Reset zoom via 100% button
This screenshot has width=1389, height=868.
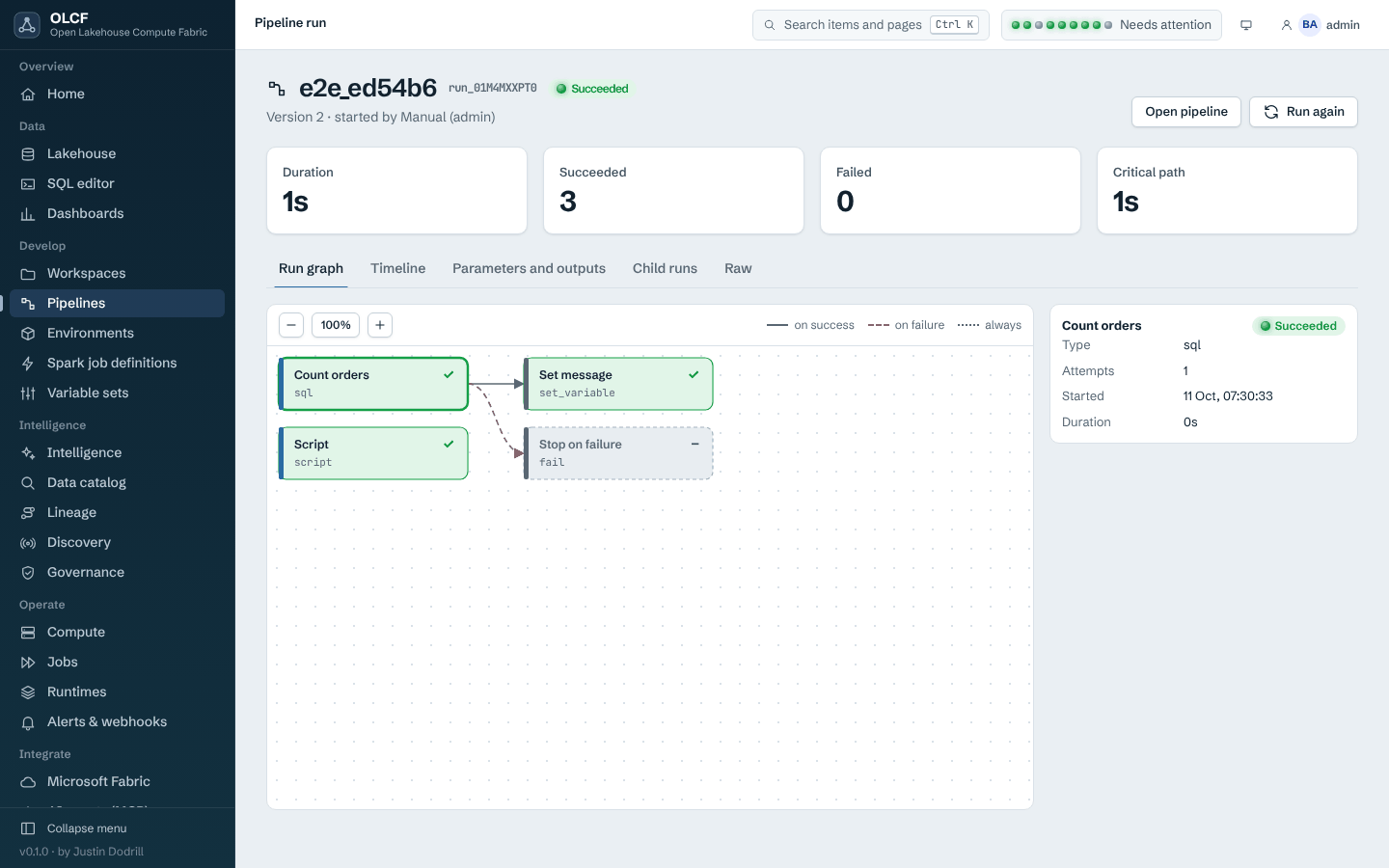(336, 325)
